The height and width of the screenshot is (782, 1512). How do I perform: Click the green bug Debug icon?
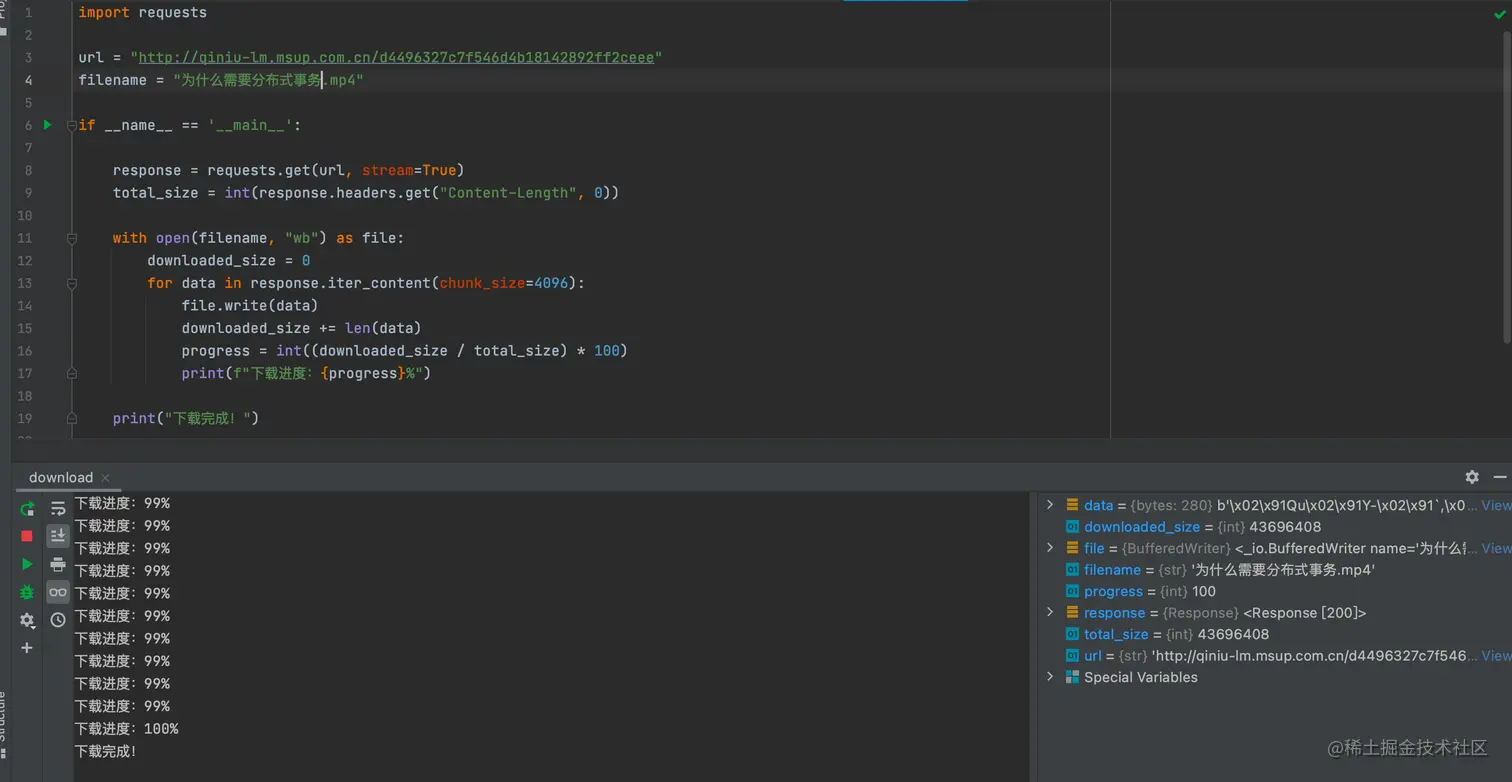27,592
